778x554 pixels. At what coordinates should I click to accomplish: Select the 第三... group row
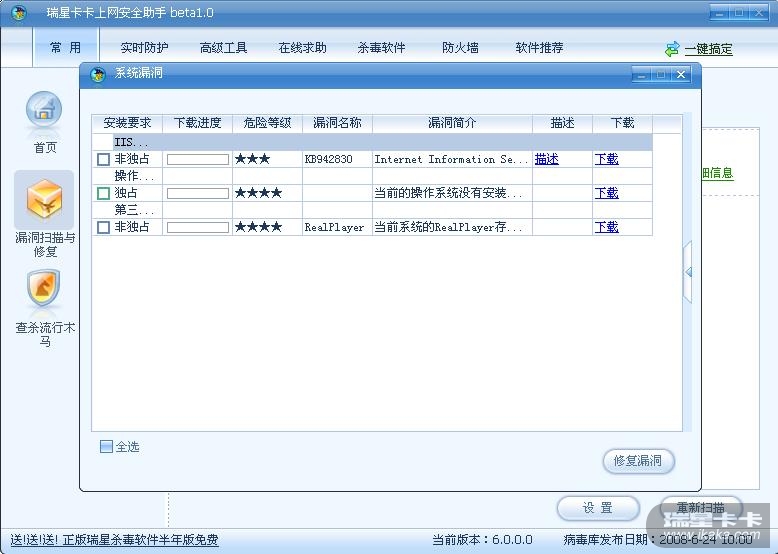tap(372, 210)
